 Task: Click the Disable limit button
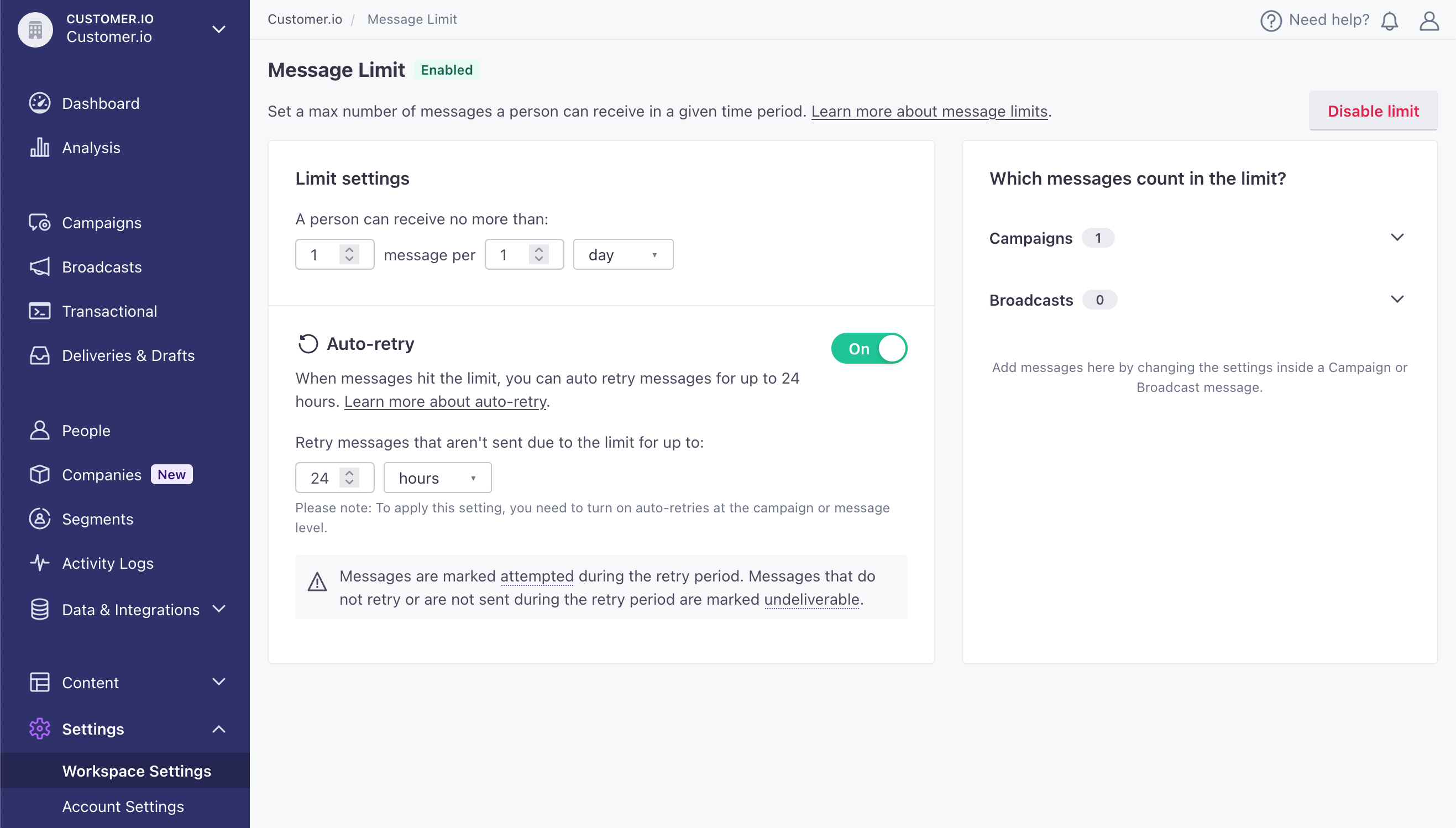pyautogui.click(x=1373, y=111)
